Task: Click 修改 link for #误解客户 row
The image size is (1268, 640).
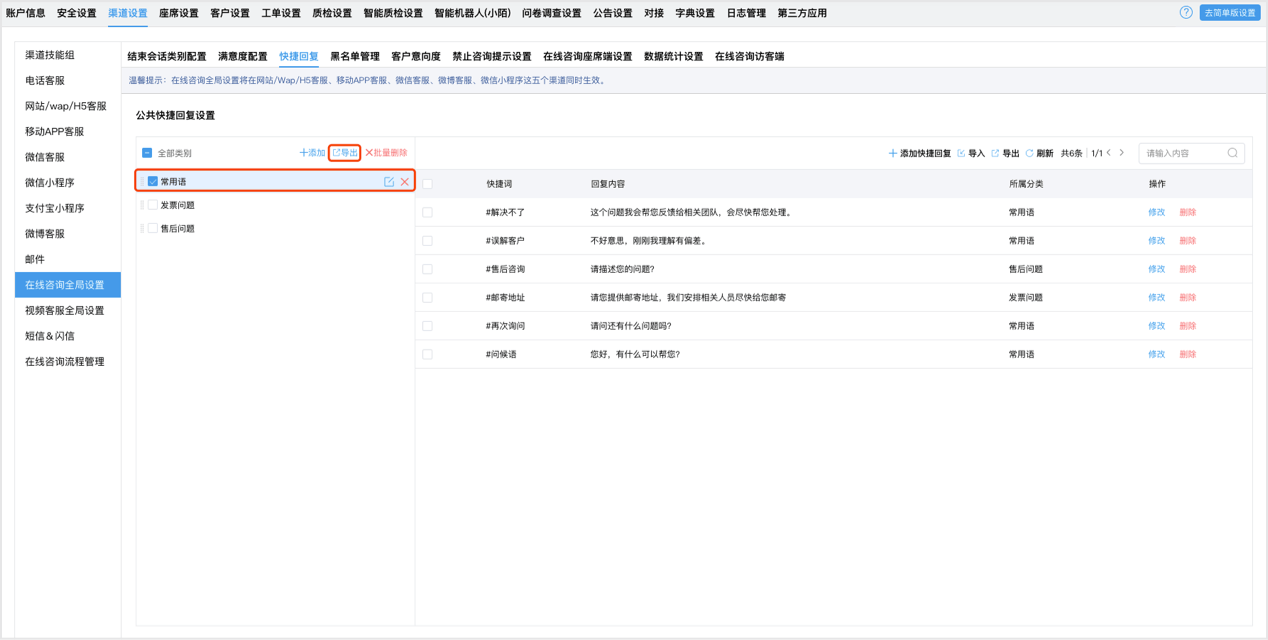Action: click(x=1157, y=241)
